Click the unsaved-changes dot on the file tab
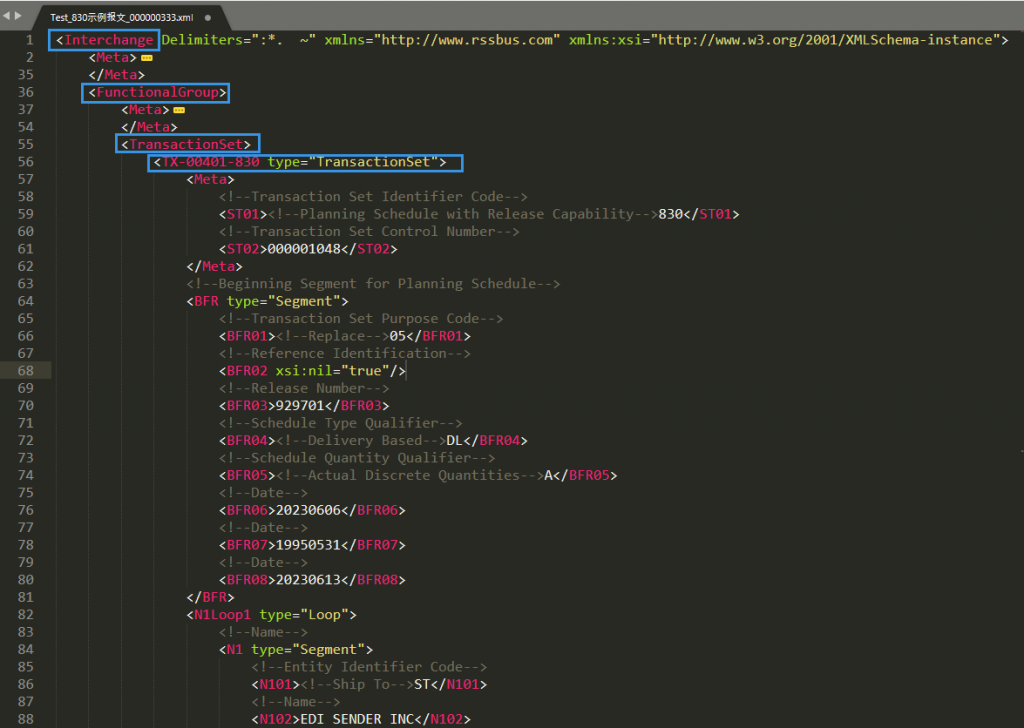 pyautogui.click(x=208, y=18)
